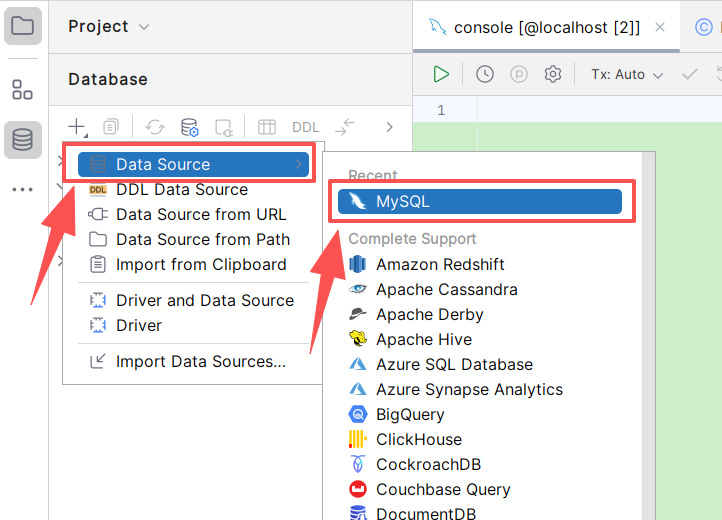Select Azure SQL Database
722x520 pixels.
480,364
